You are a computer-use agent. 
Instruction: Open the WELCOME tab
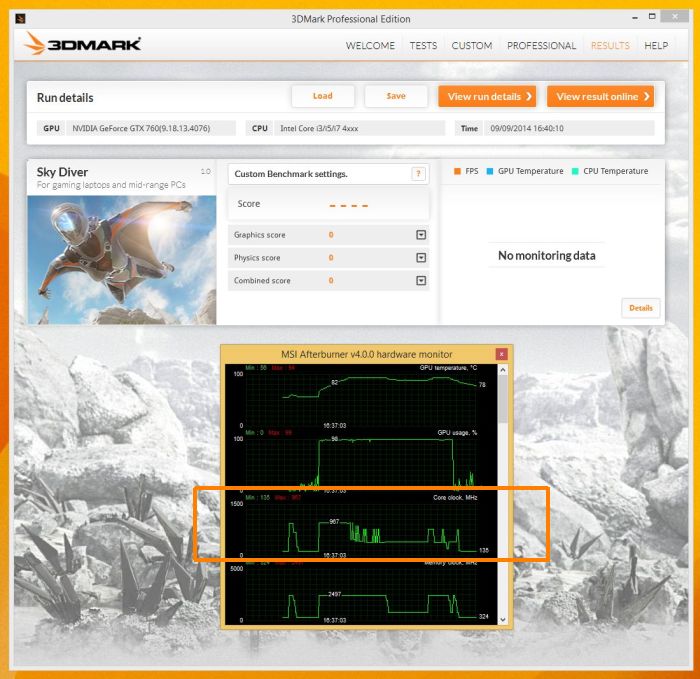[x=370, y=46]
